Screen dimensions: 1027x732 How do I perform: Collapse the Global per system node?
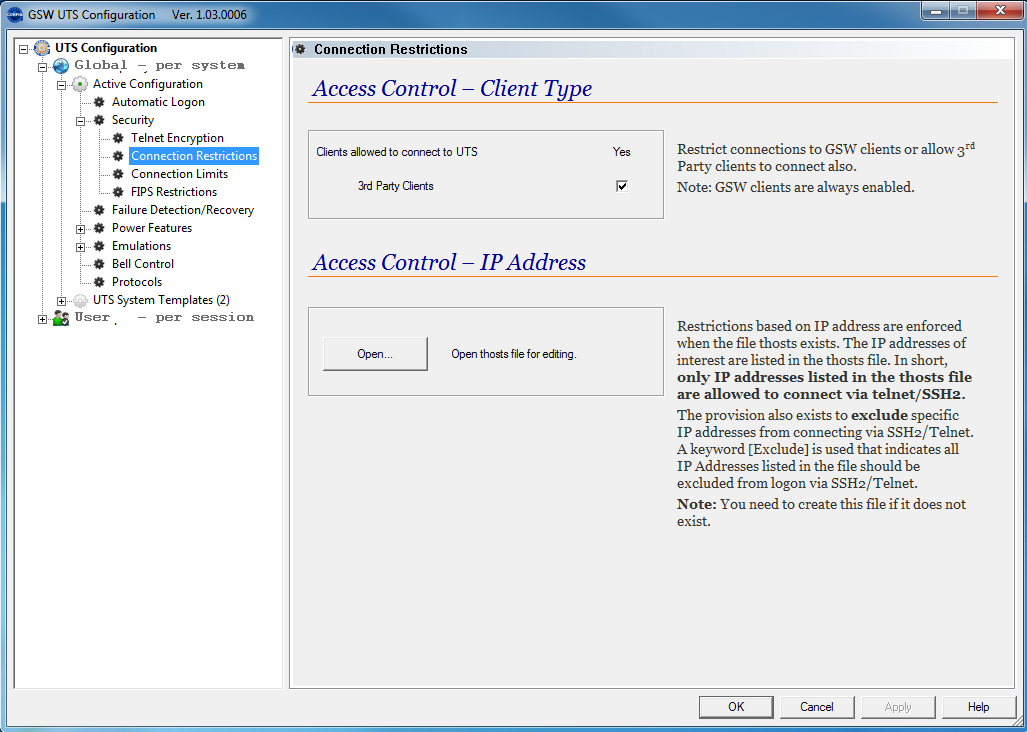tap(43, 67)
